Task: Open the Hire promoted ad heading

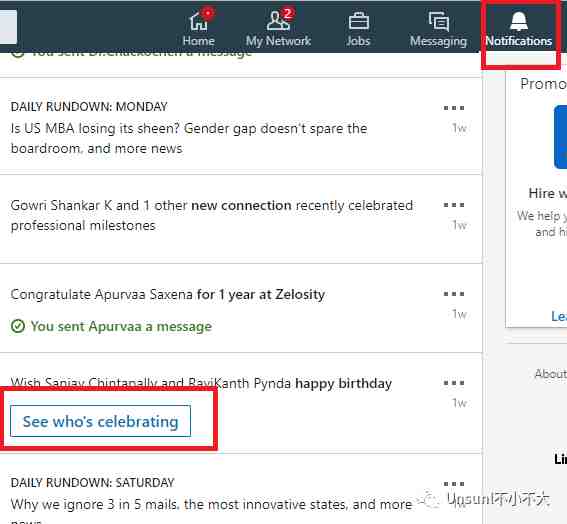Action: (x=547, y=193)
